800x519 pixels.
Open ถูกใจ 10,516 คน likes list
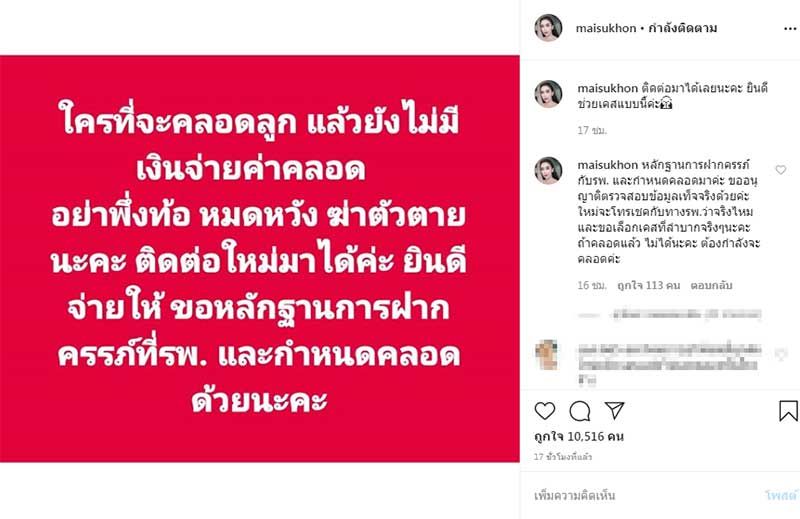pyautogui.click(x=579, y=436)
